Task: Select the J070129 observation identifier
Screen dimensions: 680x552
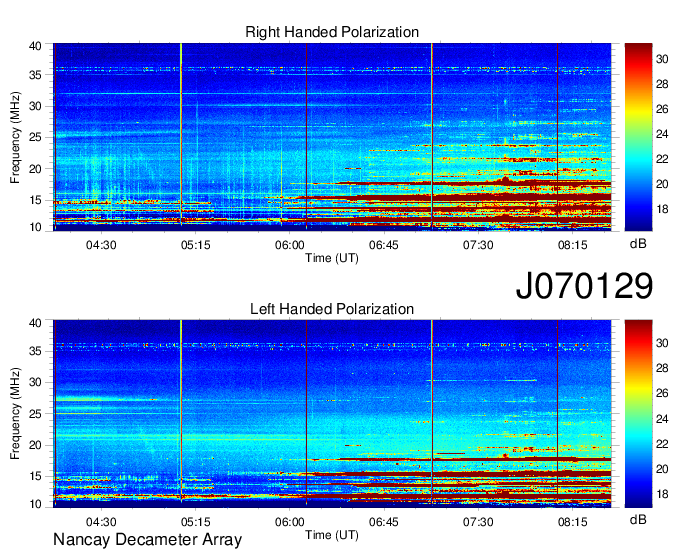Action: [x=584, y=286]
